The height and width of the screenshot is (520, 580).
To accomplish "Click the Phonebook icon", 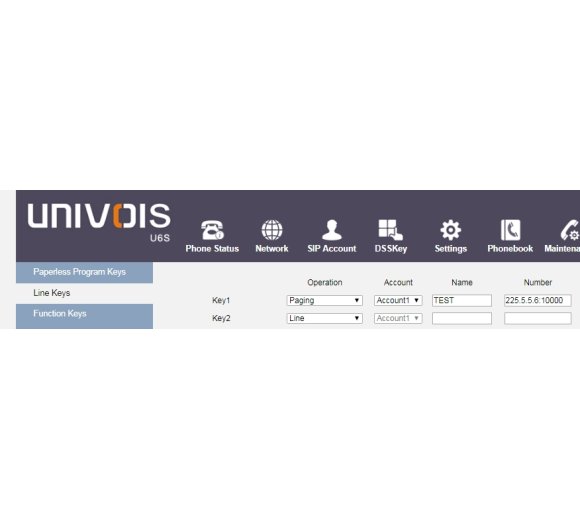I will tap(510, 230).
